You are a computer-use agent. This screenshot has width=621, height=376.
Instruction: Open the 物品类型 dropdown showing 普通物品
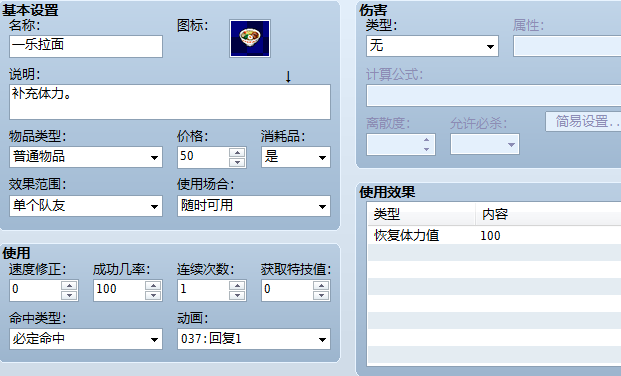pyautogui.click(x=86, y=157)
